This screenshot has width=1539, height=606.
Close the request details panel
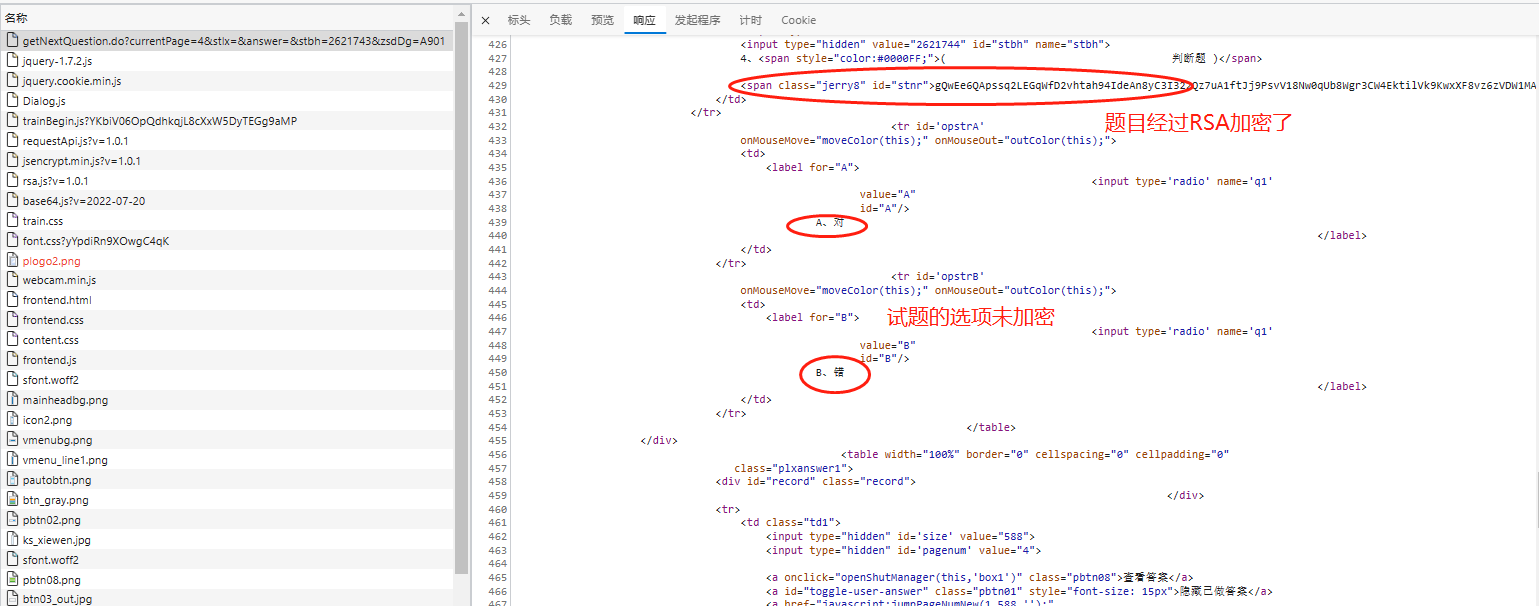[485, 20]
